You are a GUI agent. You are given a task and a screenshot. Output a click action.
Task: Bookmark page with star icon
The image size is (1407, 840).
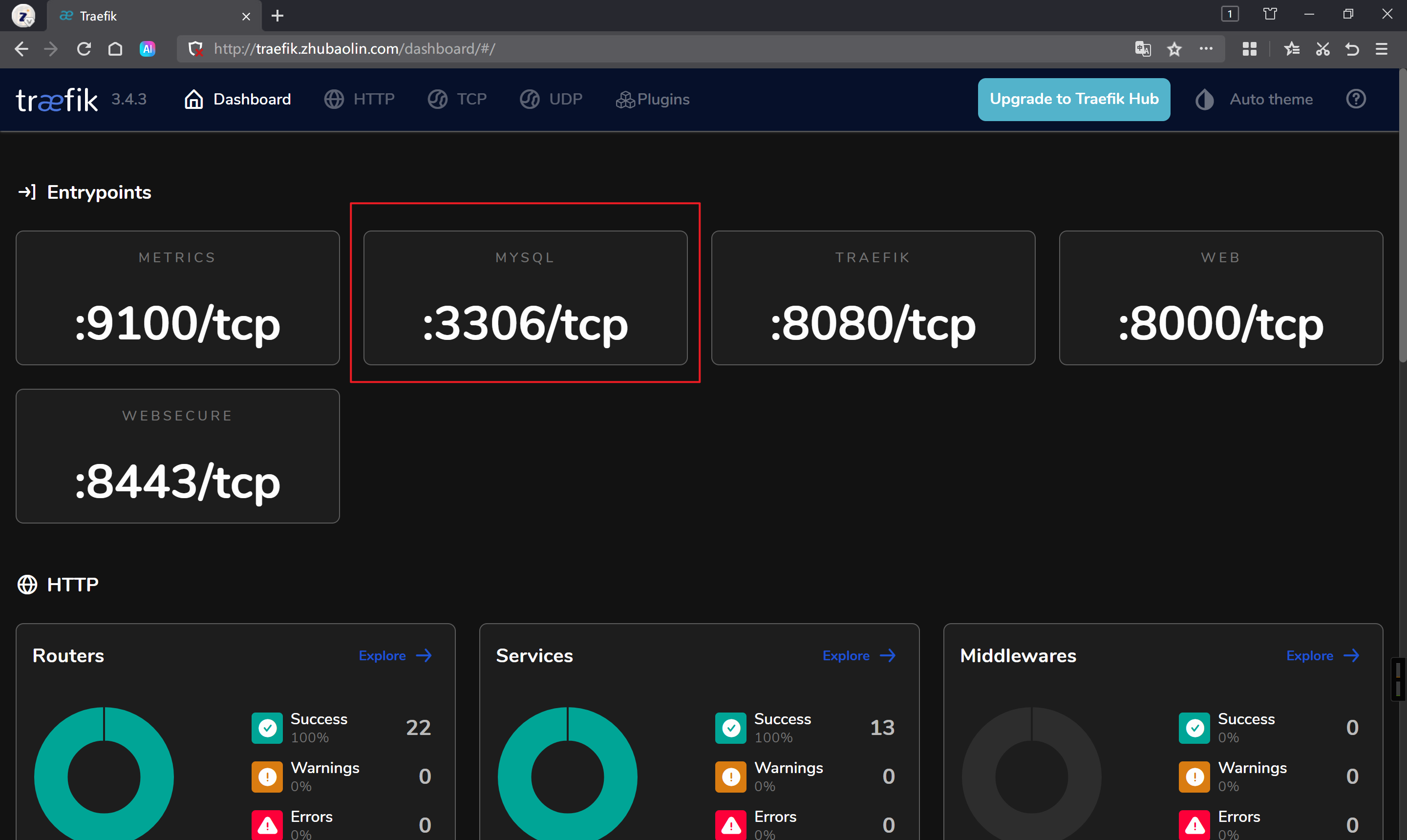point(1174,49)
